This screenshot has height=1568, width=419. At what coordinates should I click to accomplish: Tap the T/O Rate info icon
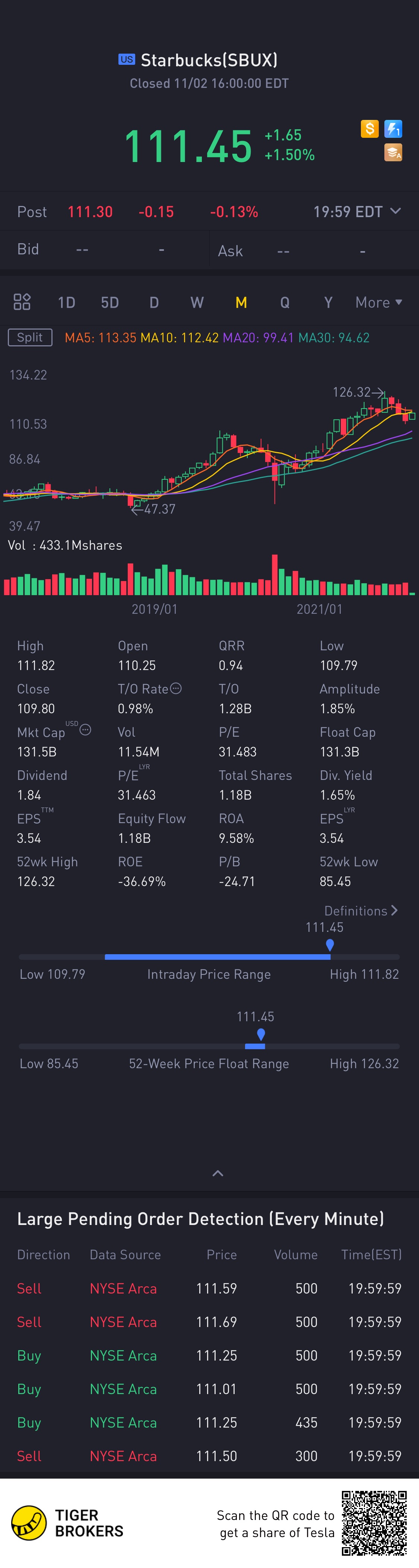(176, 688)
